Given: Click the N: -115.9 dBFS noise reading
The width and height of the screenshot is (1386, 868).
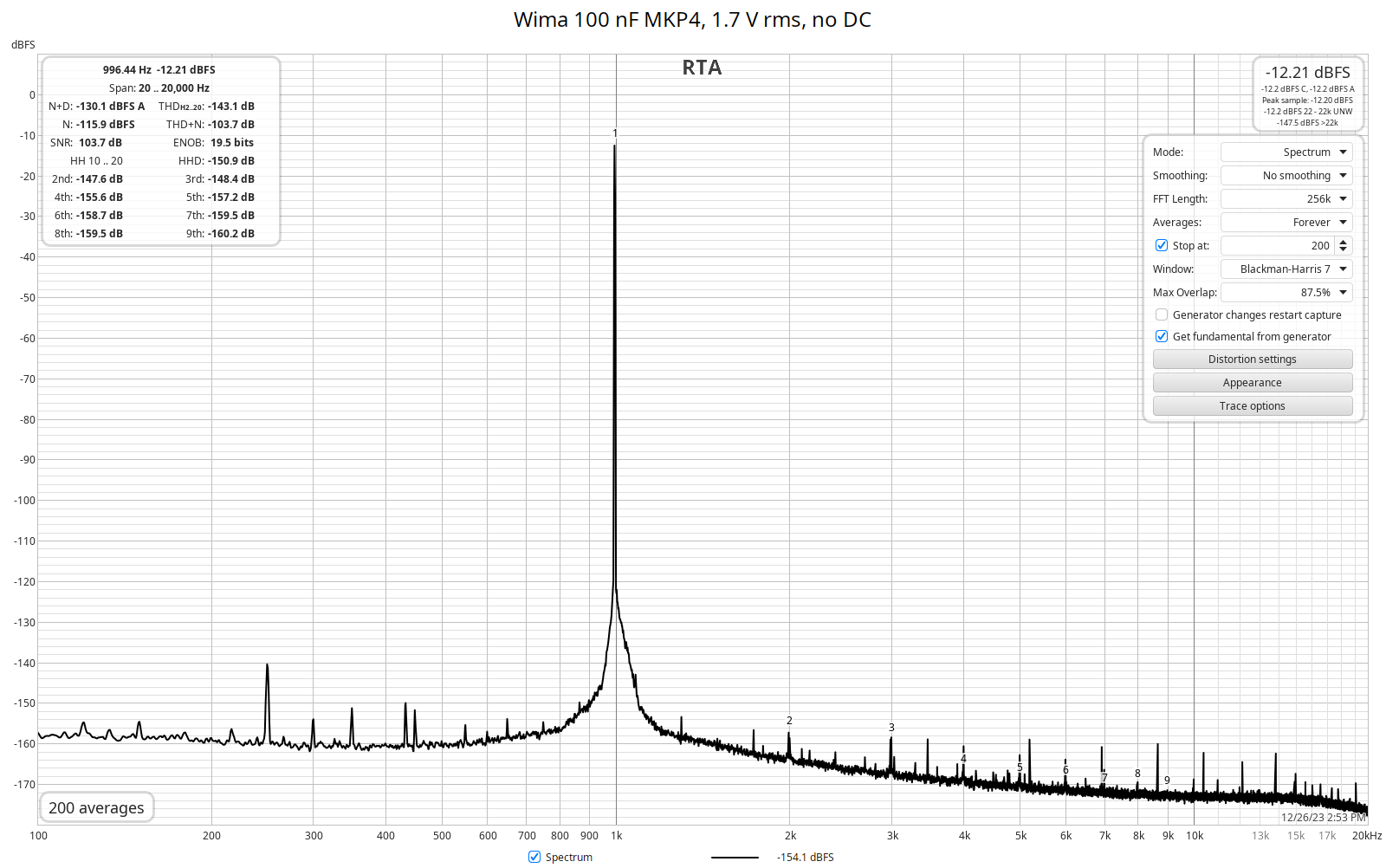Looking at the screenshot, I should 99,124.
